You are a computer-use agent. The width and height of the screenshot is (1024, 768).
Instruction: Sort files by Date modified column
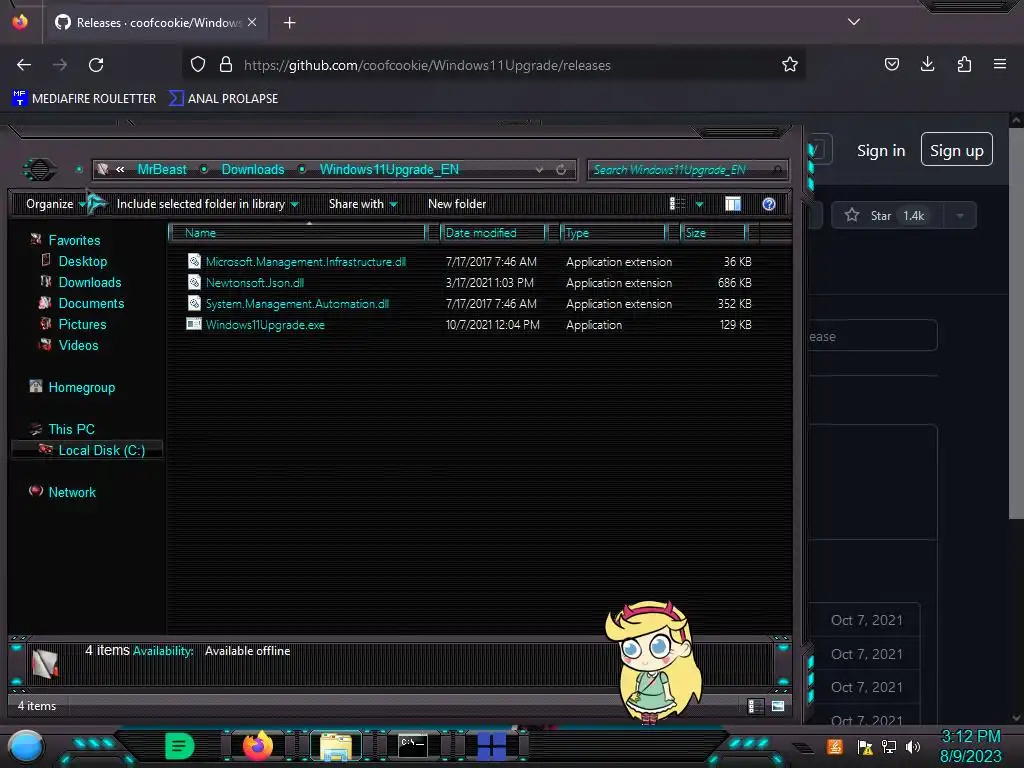point(492,232)
